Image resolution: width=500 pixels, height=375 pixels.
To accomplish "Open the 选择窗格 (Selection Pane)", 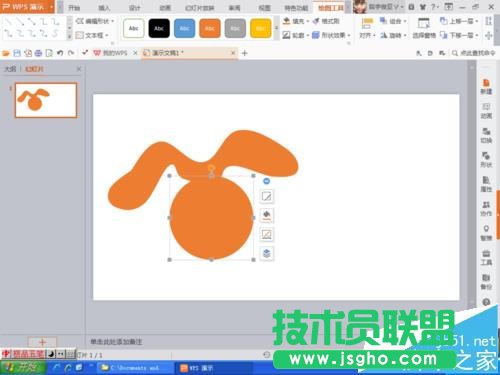I will 424,28.
